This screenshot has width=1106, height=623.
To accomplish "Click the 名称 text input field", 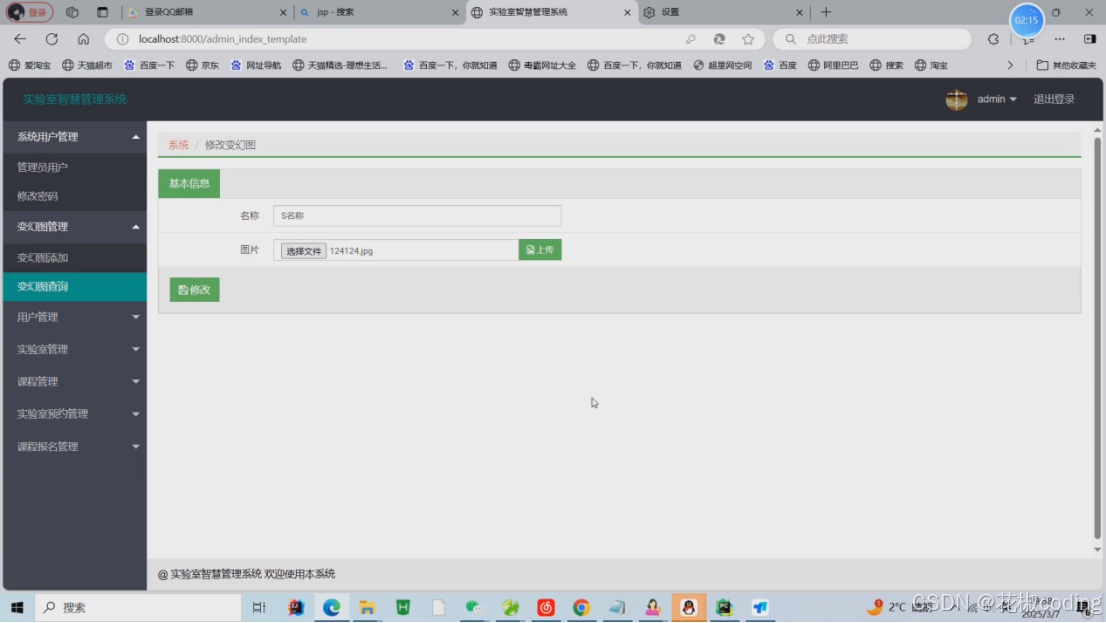I will click(x=417, y=216).
